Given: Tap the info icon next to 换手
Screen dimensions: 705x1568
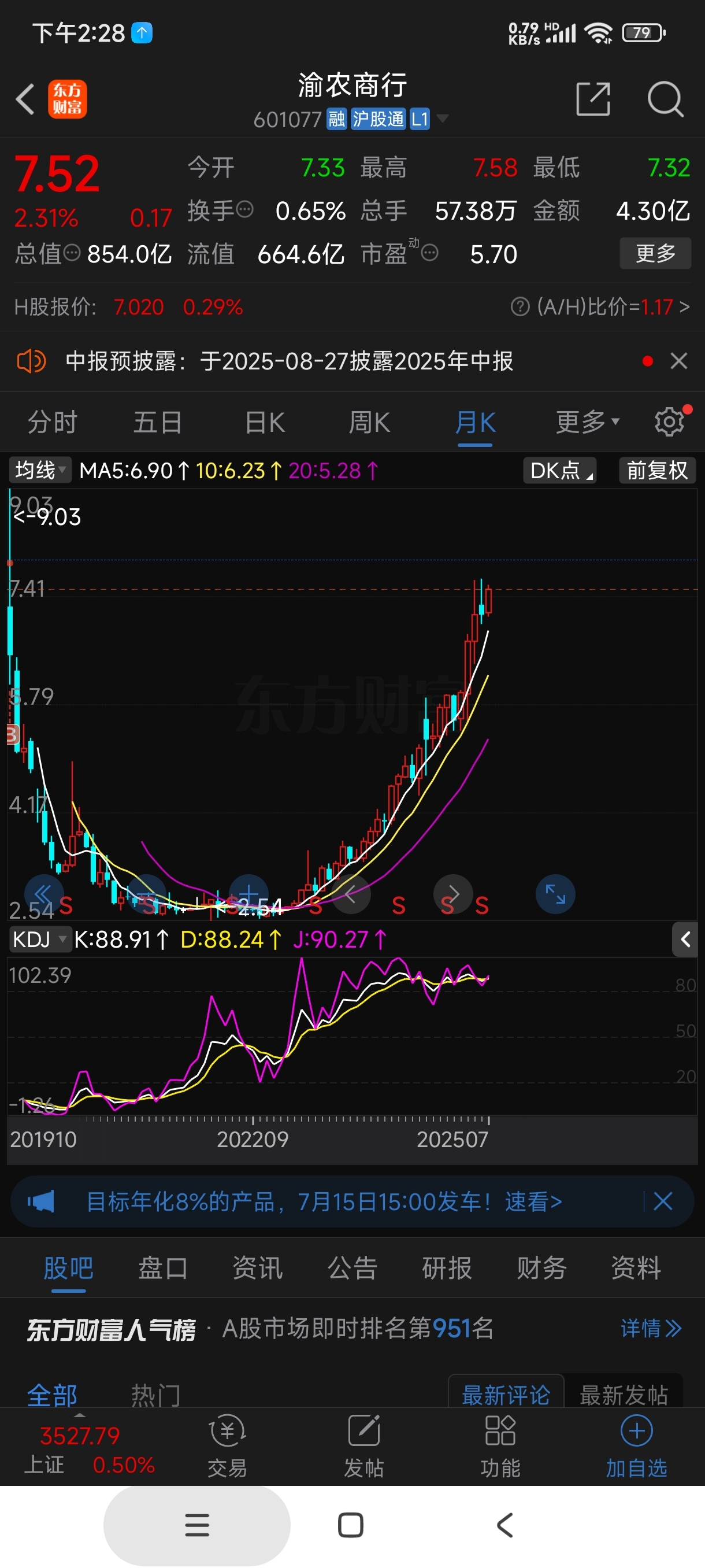Looking at the screenshot, I should (244, 210).
